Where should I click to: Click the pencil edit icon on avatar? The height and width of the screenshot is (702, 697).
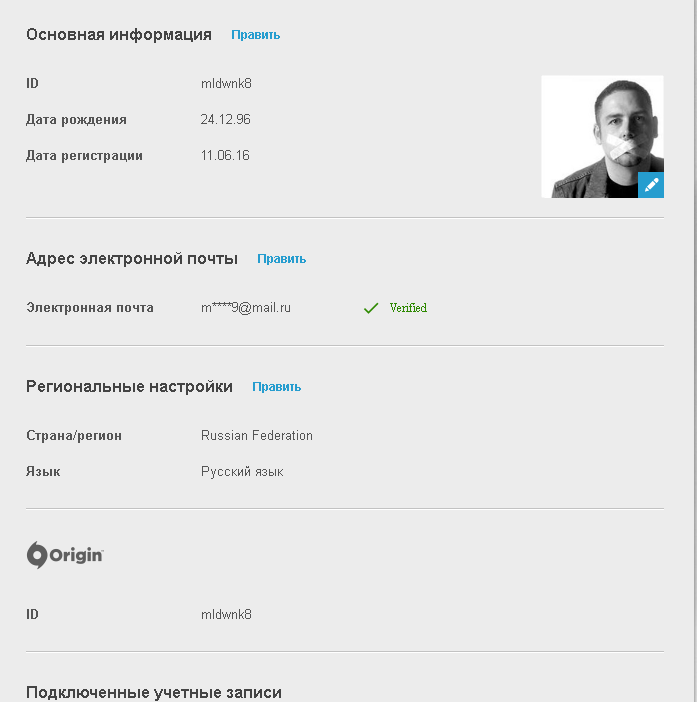click(x=650, y=184)
